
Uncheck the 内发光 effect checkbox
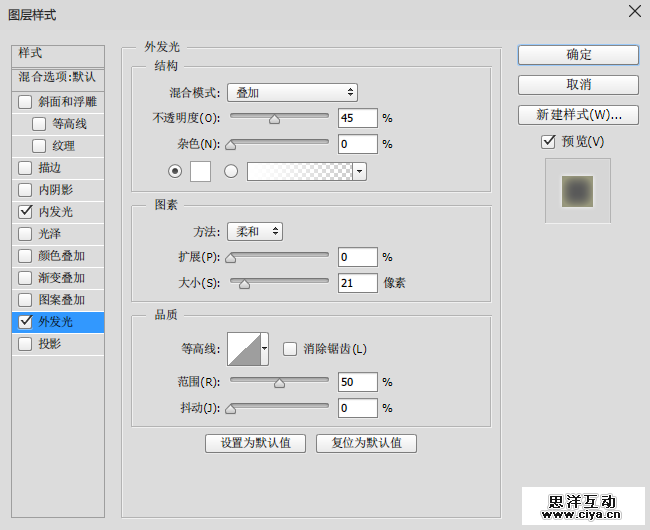tap(25, 212)
